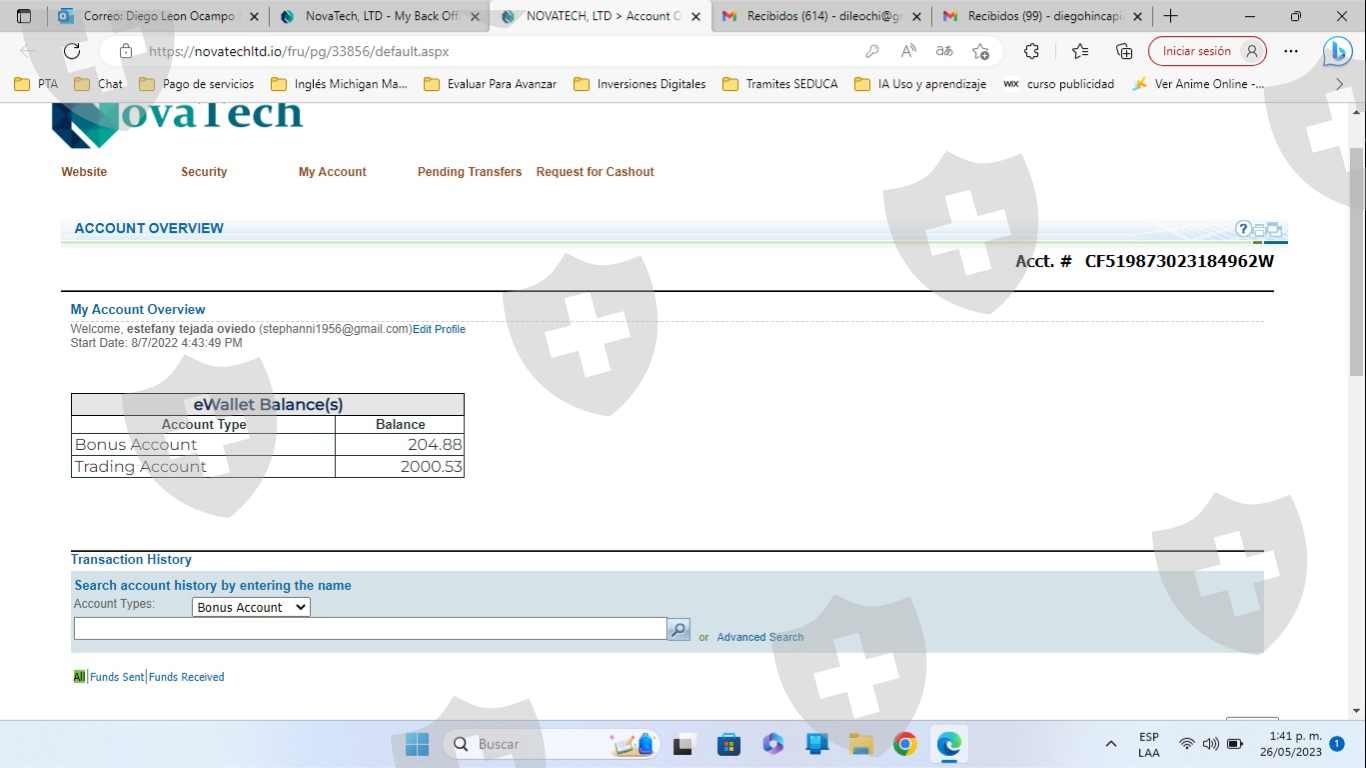The width and height of the screenshot is (1366, 768).
Task: Open the Microsoft 365 Copilot taskbar icon
Action: point(773,744)
